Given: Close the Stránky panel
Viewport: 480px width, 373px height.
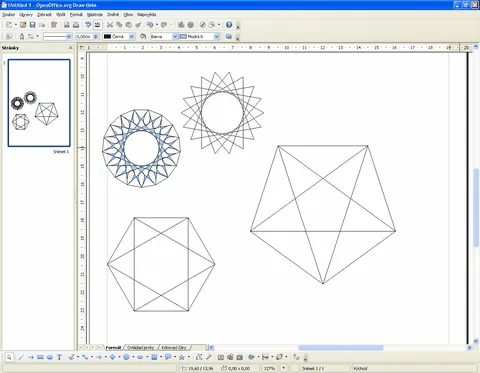Looking at the screenshot, I should point(70,48).
